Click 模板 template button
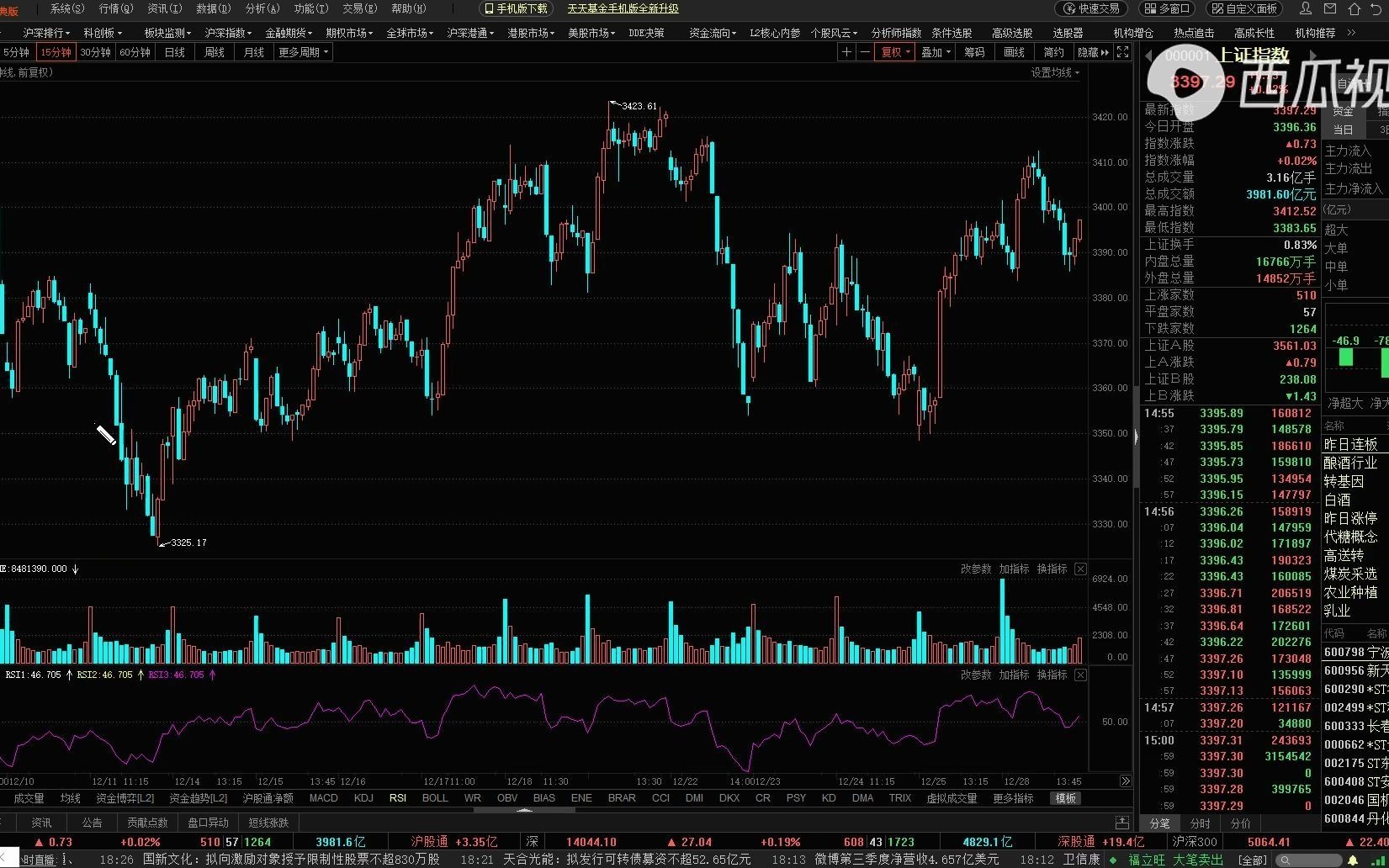This screenshot has height=868, width=1389. coord(1066,798)
